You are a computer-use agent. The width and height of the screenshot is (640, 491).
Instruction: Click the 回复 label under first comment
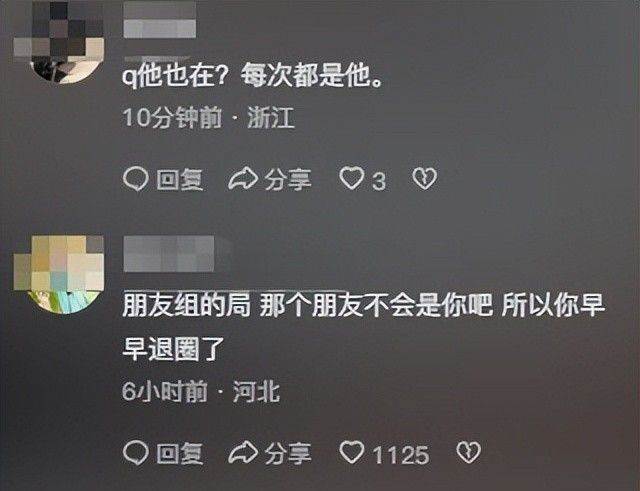[x=180, y=180]
